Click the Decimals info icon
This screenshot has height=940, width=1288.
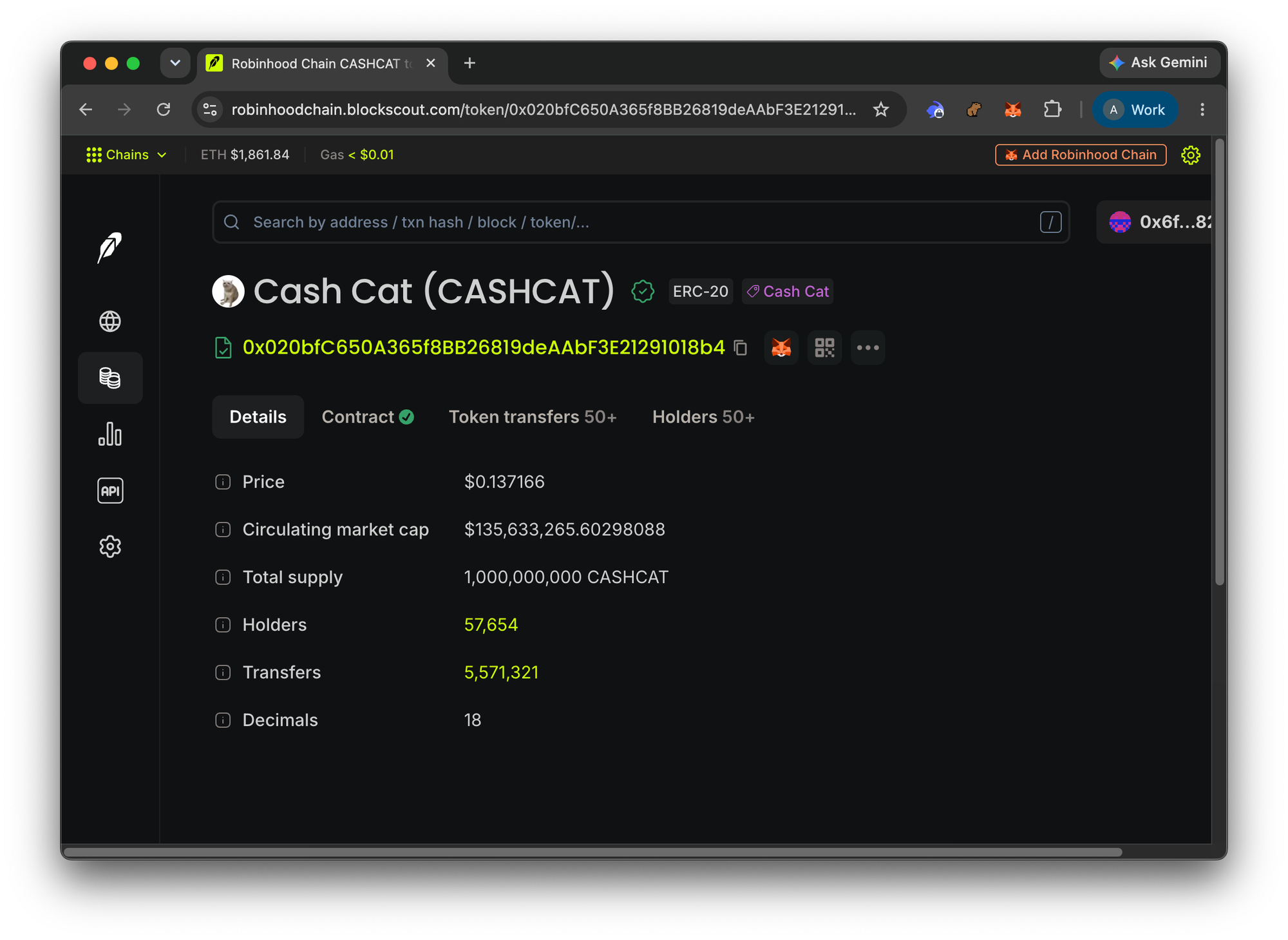click(x=223, y=720)
